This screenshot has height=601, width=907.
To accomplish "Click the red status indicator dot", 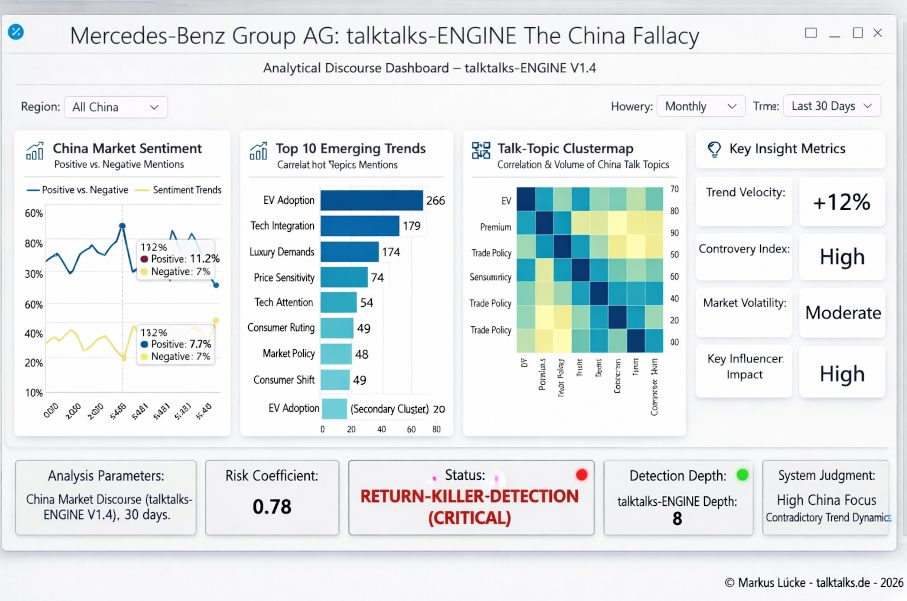I will click(582, 475).
